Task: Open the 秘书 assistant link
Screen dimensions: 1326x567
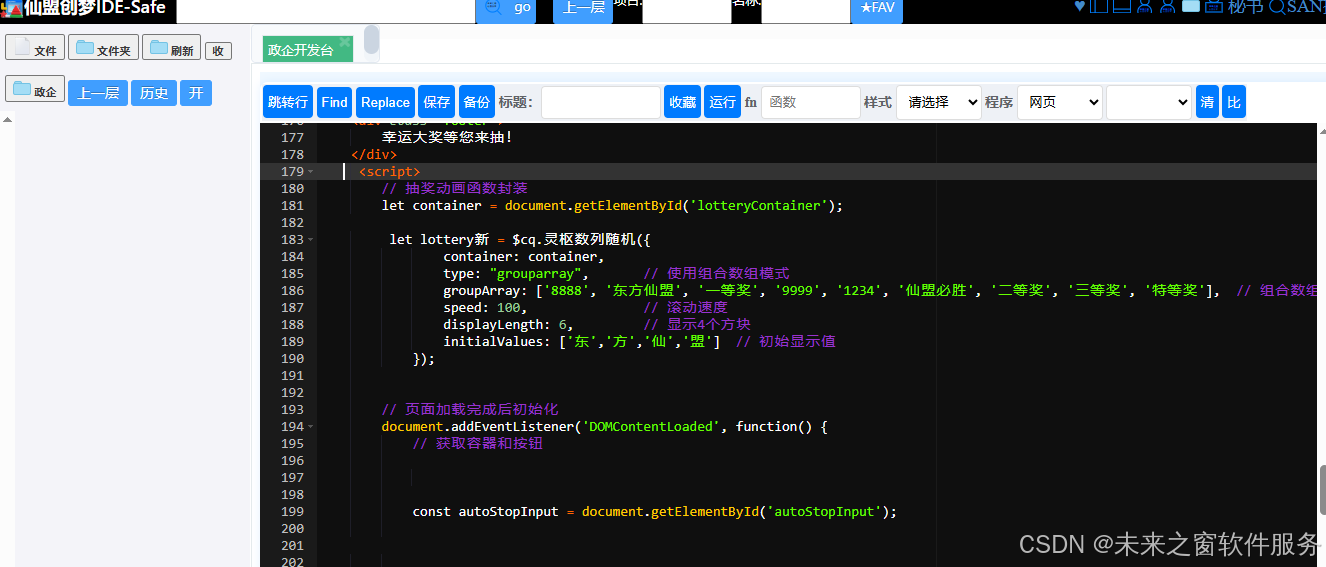Action: click(1245, 7)
